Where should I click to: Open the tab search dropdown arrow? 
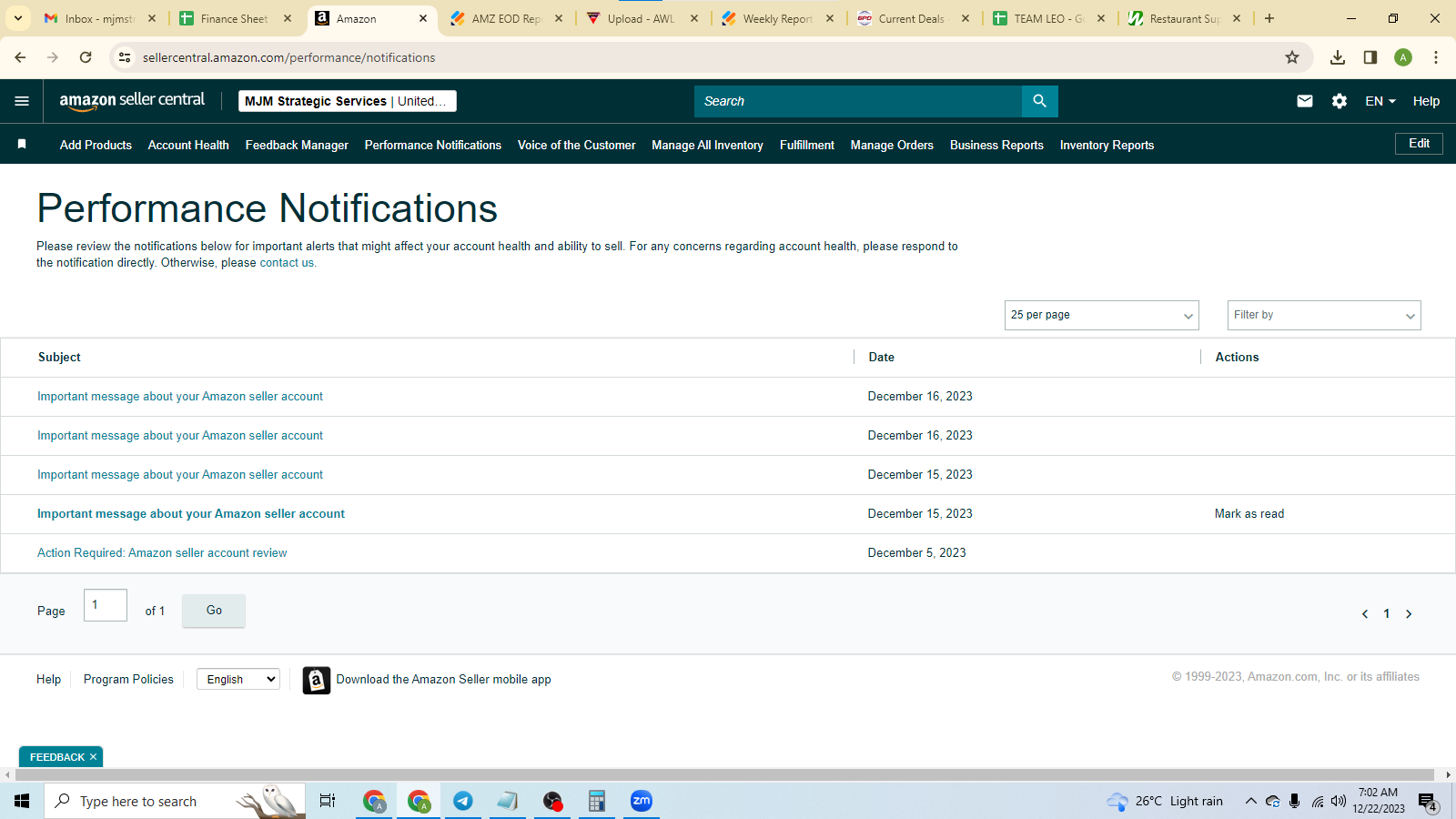coord(17,18)
